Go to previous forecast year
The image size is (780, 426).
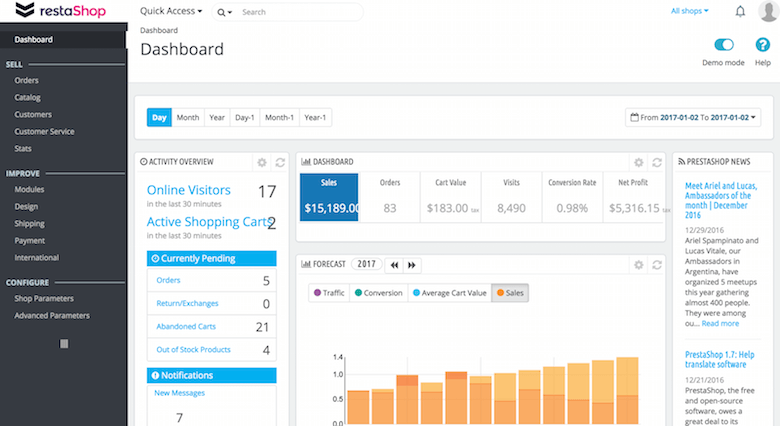[x=394, y=265]
